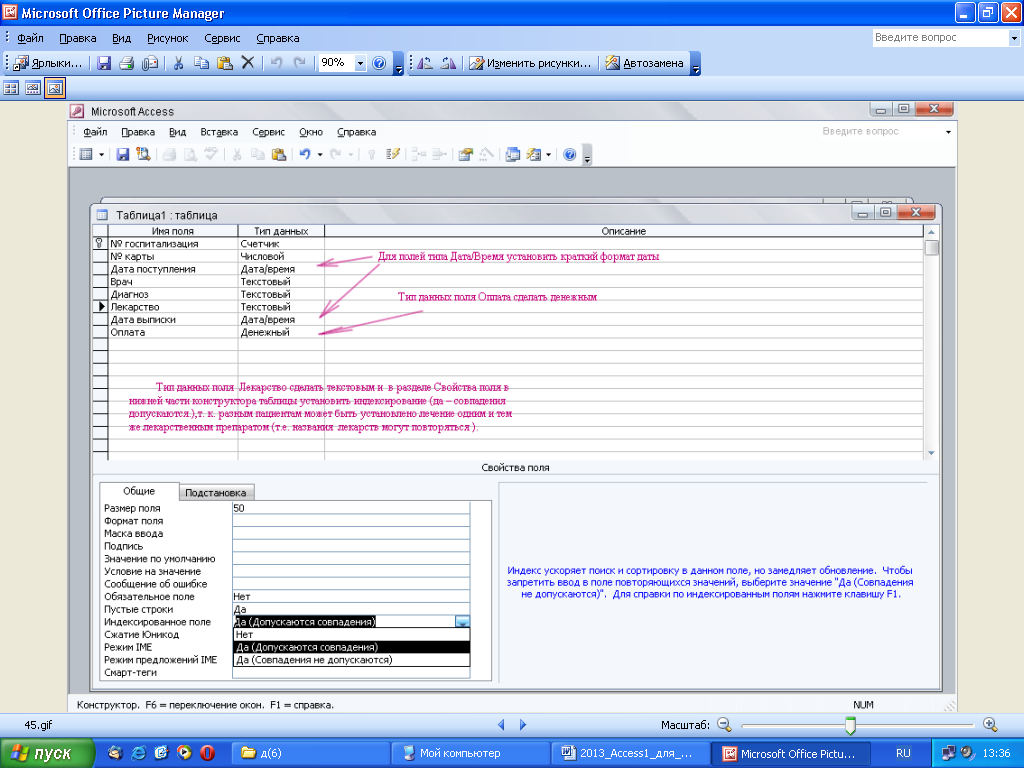The height and width of the screenshot is (768, 1024).
Task: Click the Save icon in Picture Manager toolbar
Action: 104,63
